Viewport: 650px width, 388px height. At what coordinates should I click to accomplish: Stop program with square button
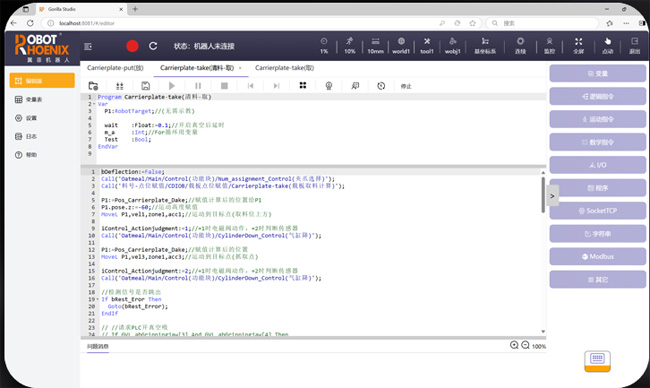point(224,86)
